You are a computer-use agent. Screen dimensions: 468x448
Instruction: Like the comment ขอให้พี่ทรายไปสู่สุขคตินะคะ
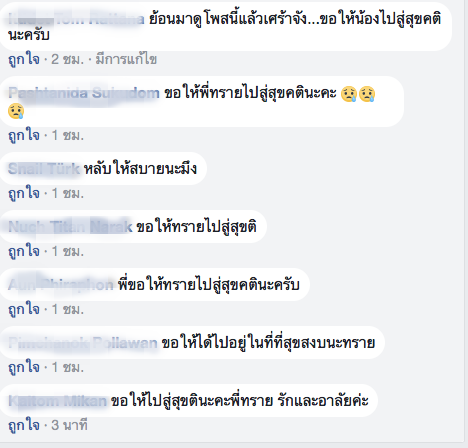24,135
